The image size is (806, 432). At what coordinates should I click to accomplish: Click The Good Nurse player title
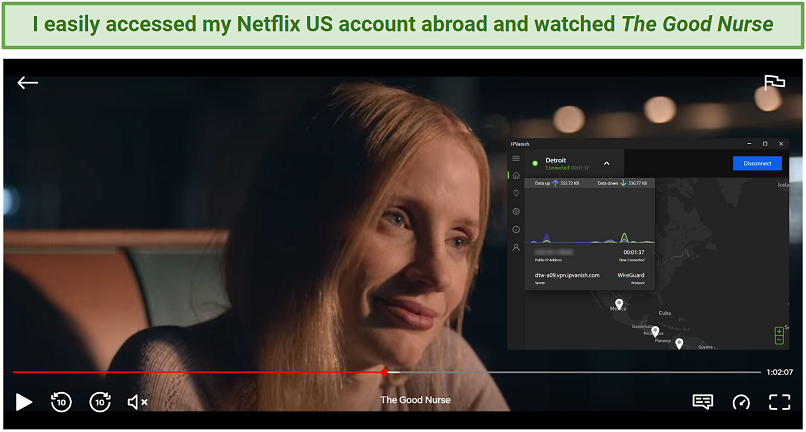pos(415,400)
